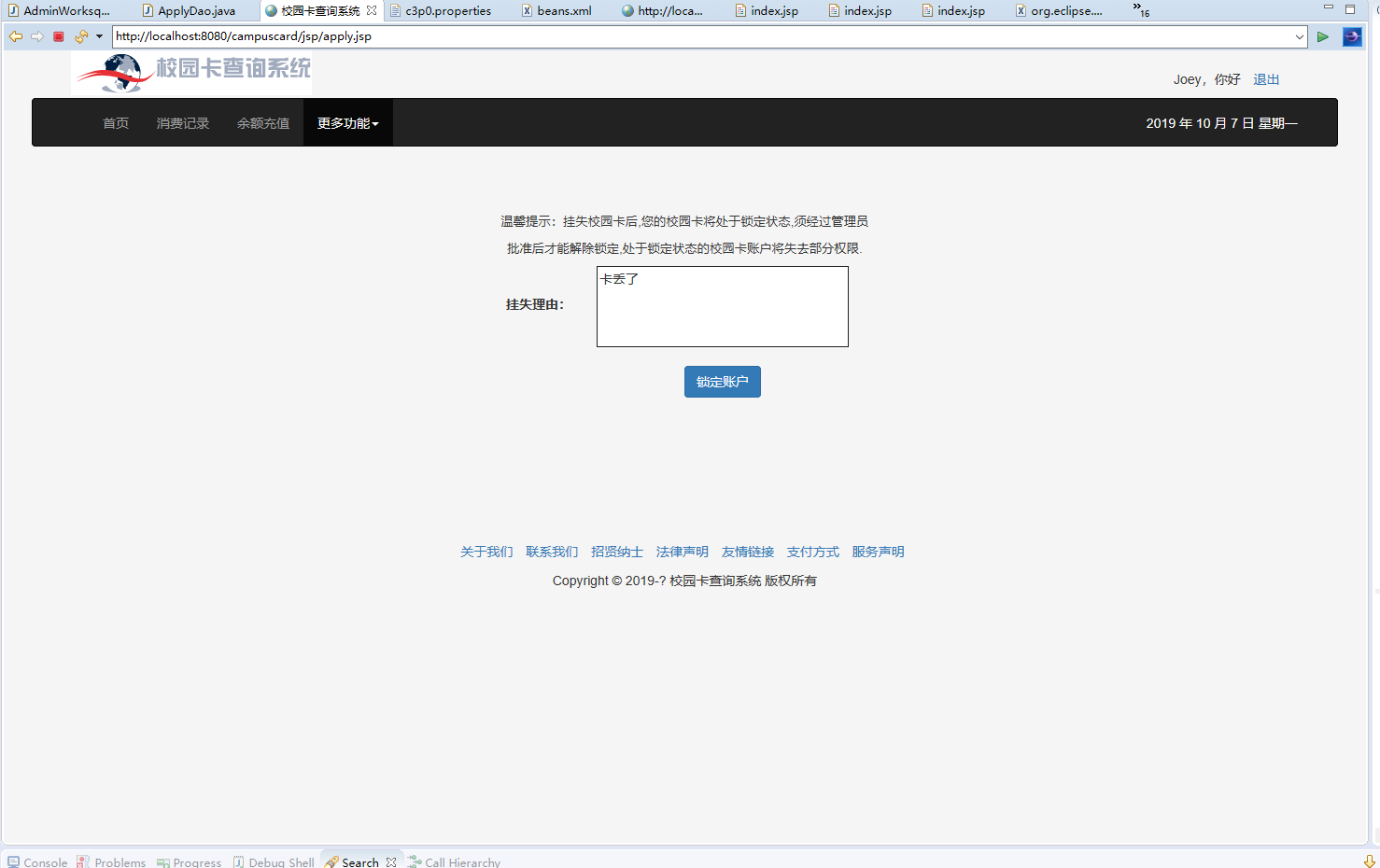Expand the hidden editor tabs list (»16)
1380x868 pixels.
tap(1137, 10)
